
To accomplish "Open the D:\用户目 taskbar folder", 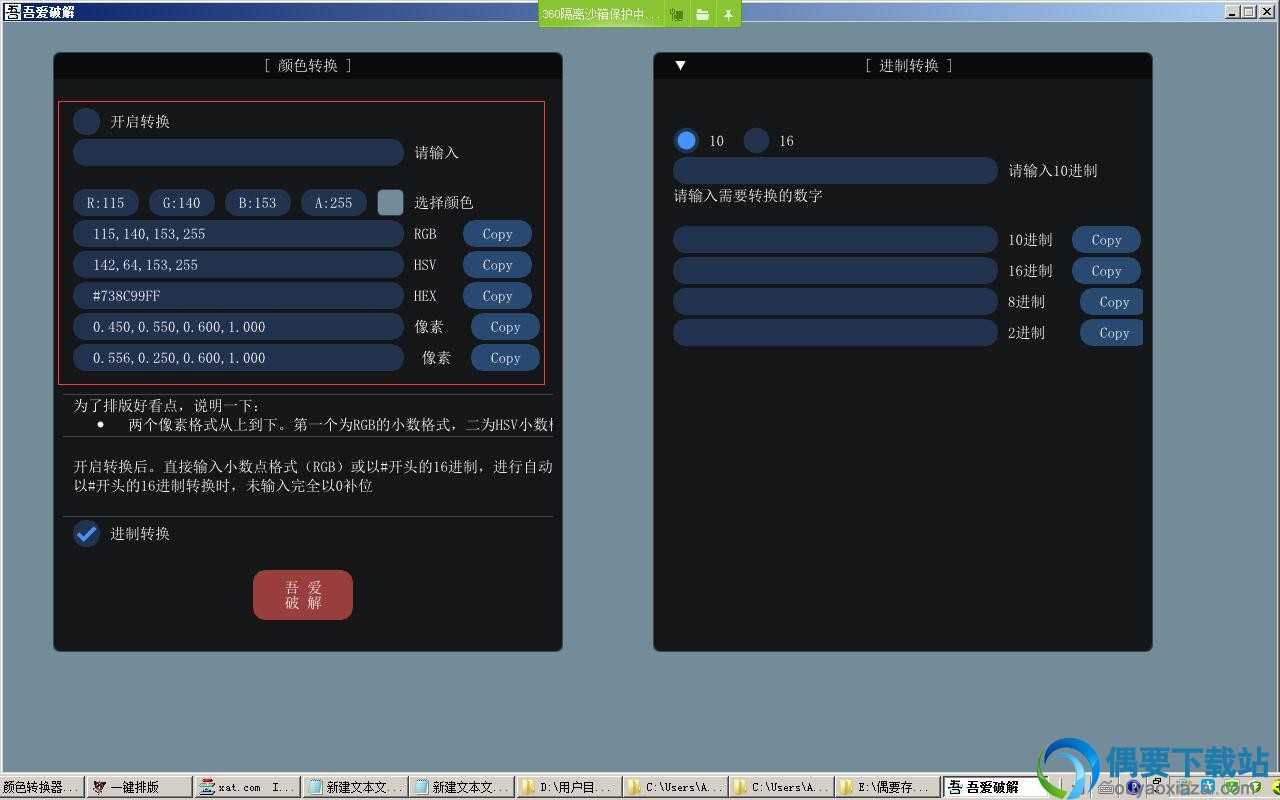I will tap(569, 787).
